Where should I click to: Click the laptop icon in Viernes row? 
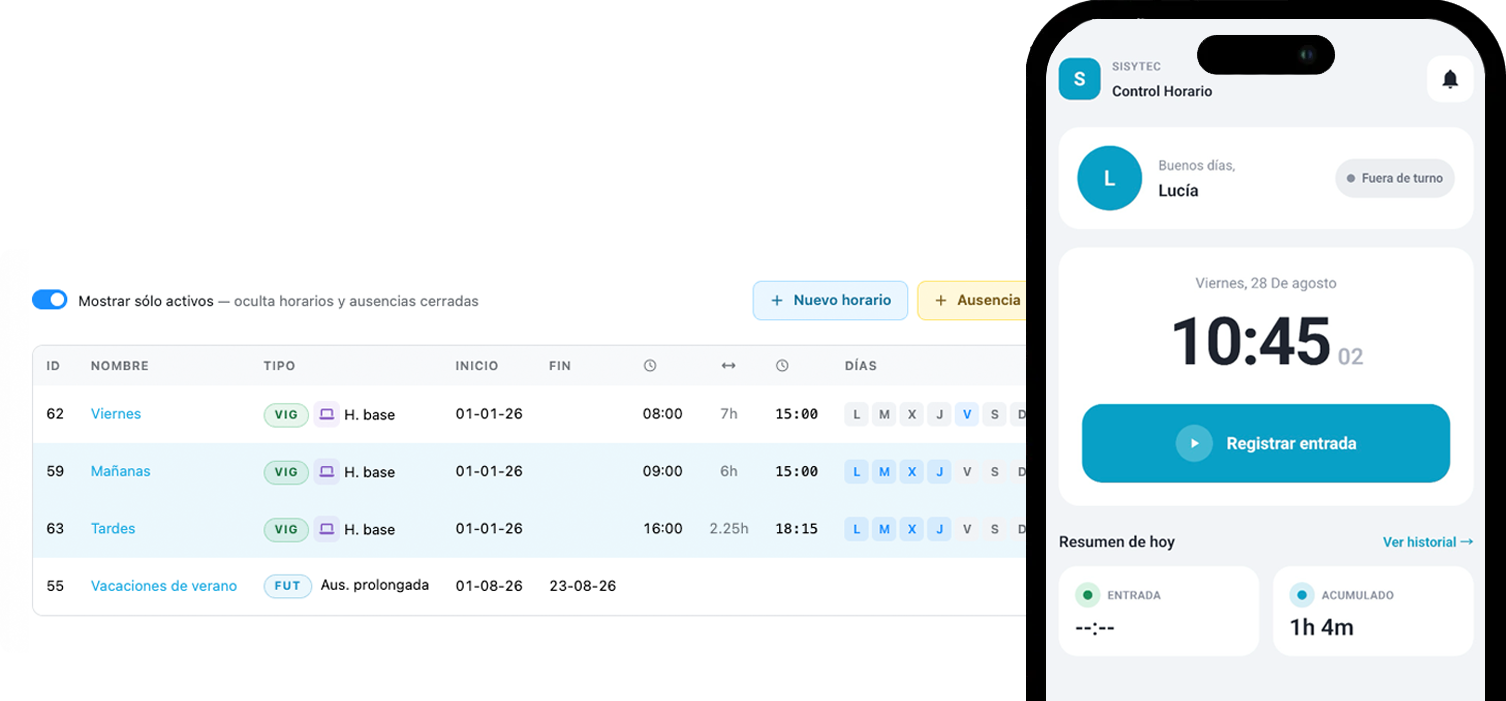(x=326, y=414)
